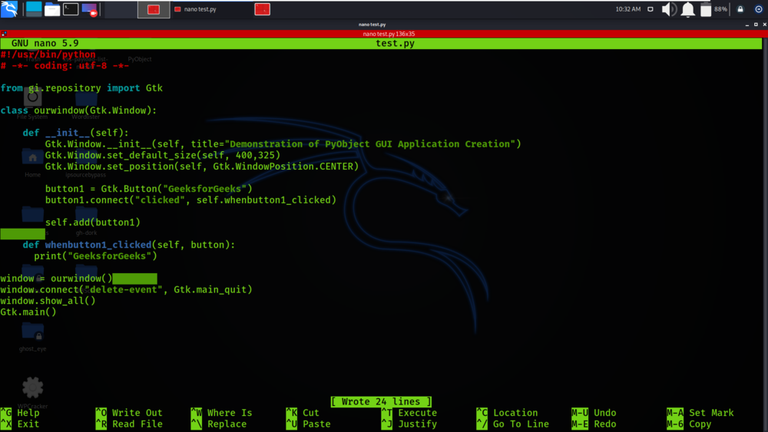Click the self.add(button1) line
The width and height of the screenshot is (768, 432).
(93, 222)
